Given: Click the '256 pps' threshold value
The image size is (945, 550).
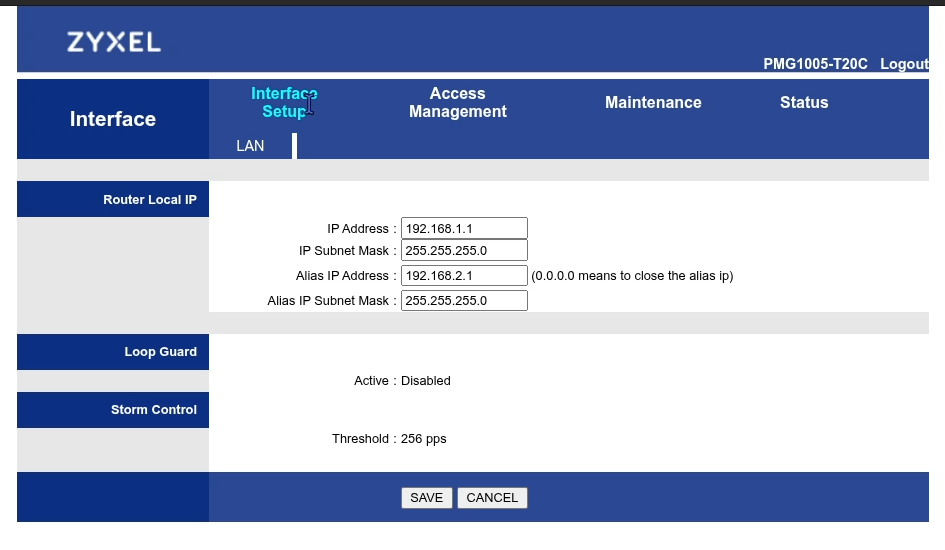Looking at the screenshot, I should click(x=424, y=439).
